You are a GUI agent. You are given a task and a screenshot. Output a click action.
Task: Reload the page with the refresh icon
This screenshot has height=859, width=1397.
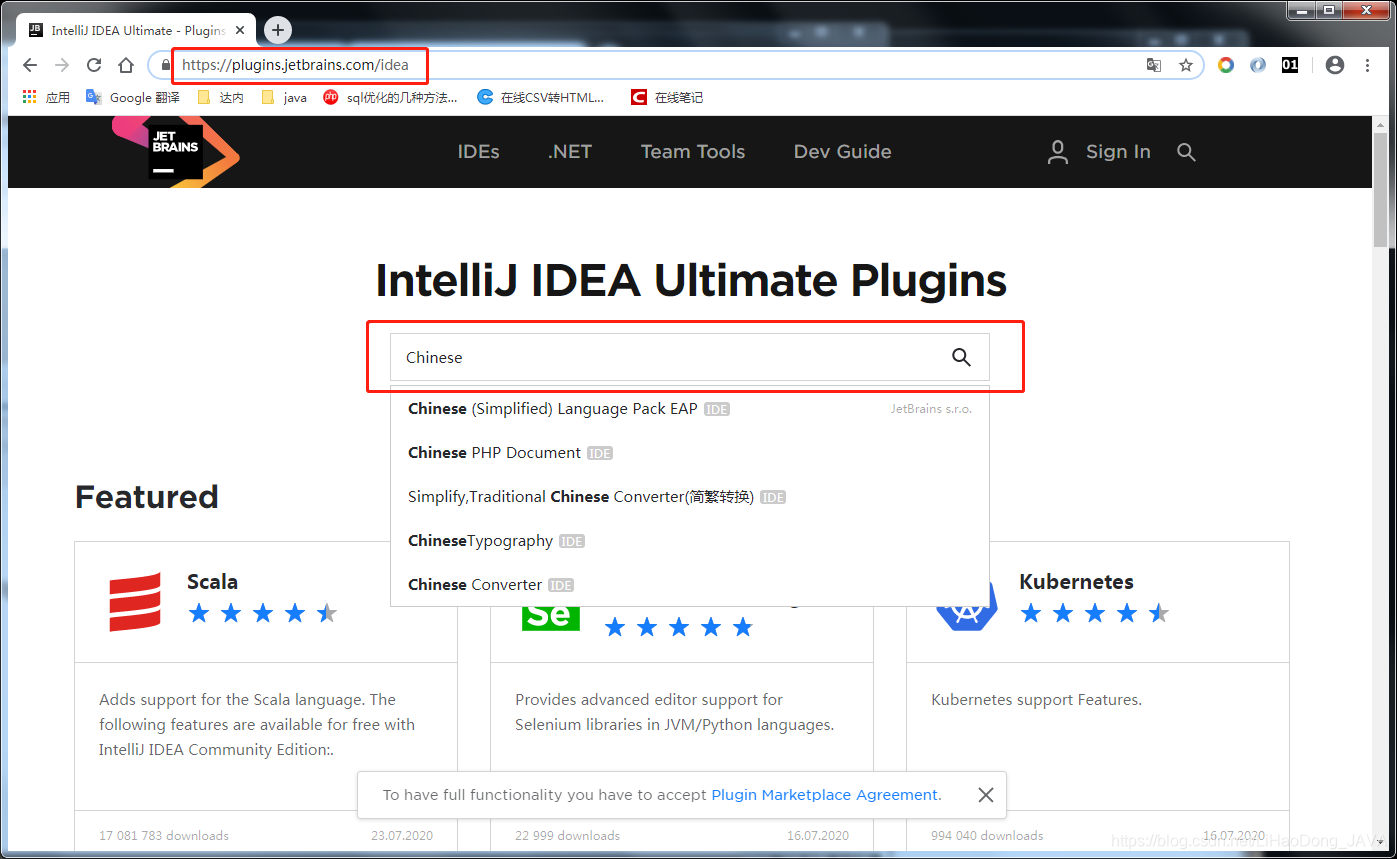[x=94, y=65]
